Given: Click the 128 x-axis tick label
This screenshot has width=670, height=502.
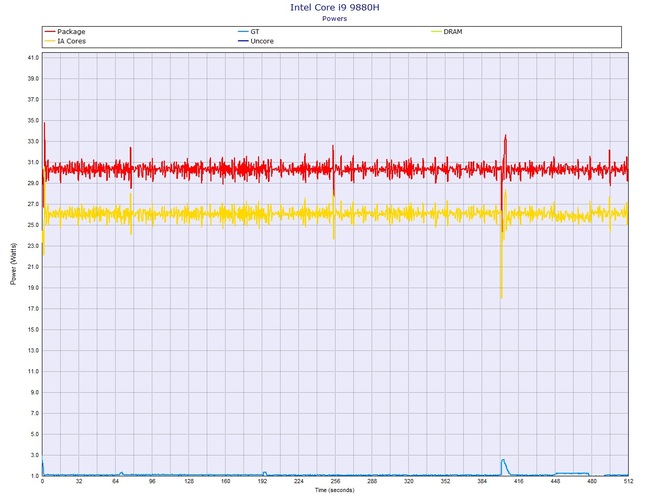Looking at the screenshot, I should [x=189, y=481].
